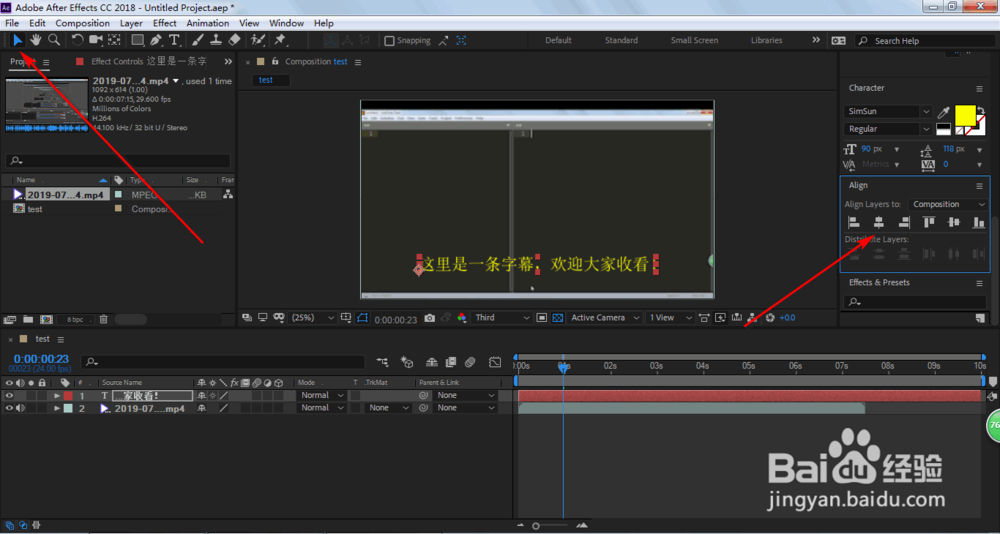Open the SimSun font family dropdown

click(x=888, y=111)
